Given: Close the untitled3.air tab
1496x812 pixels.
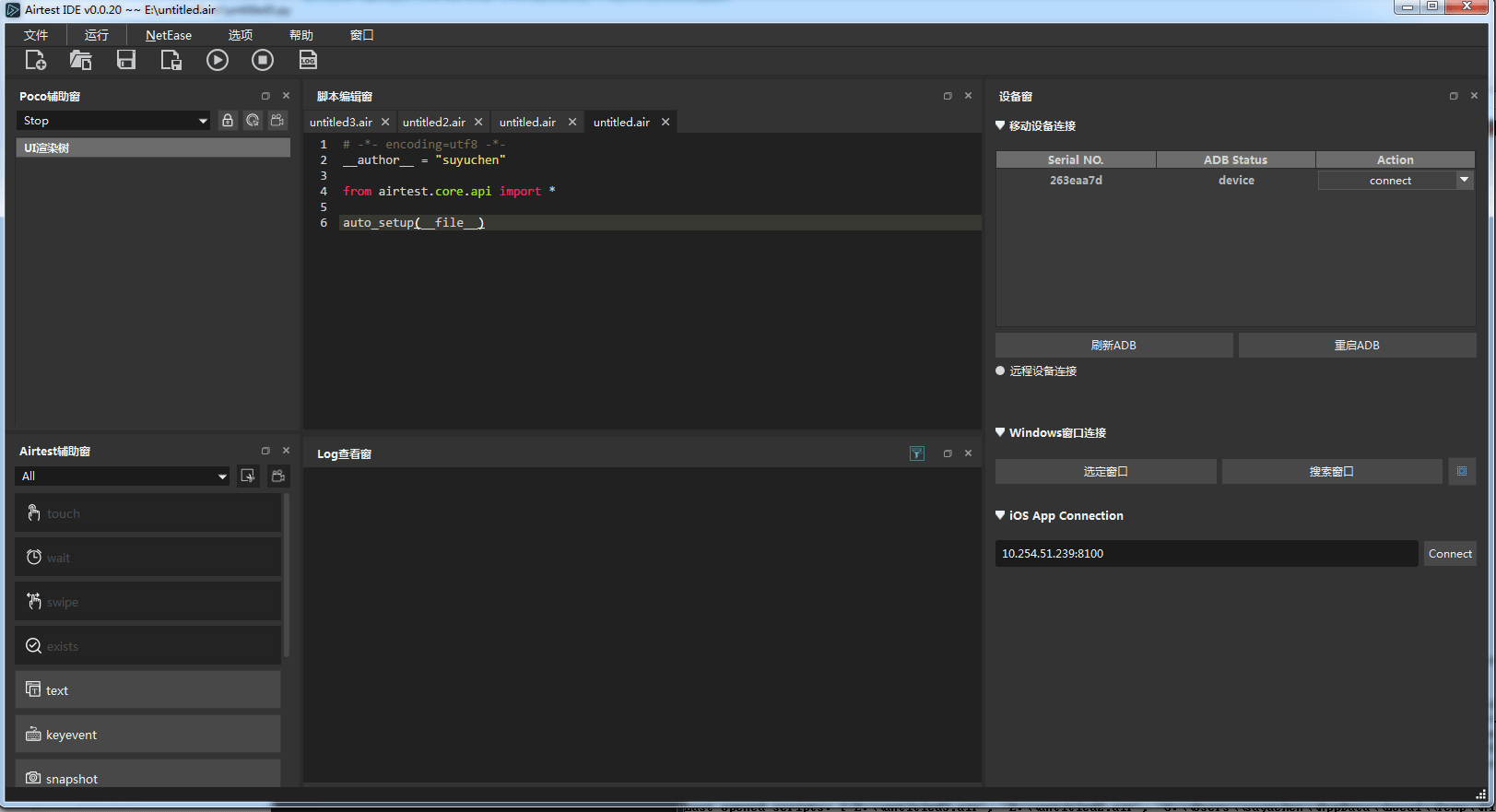Looking at the screenshot, I should click(385, 122).
